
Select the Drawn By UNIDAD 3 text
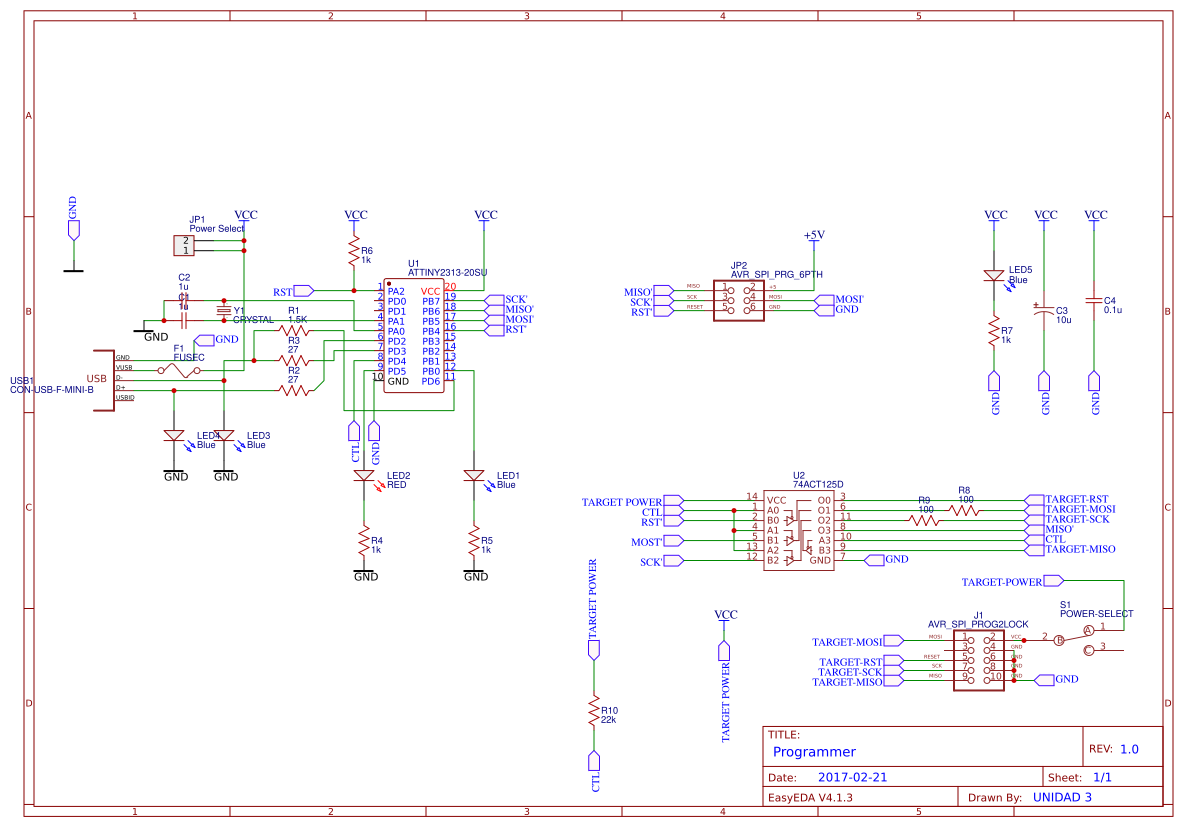tap(1064, 797)
